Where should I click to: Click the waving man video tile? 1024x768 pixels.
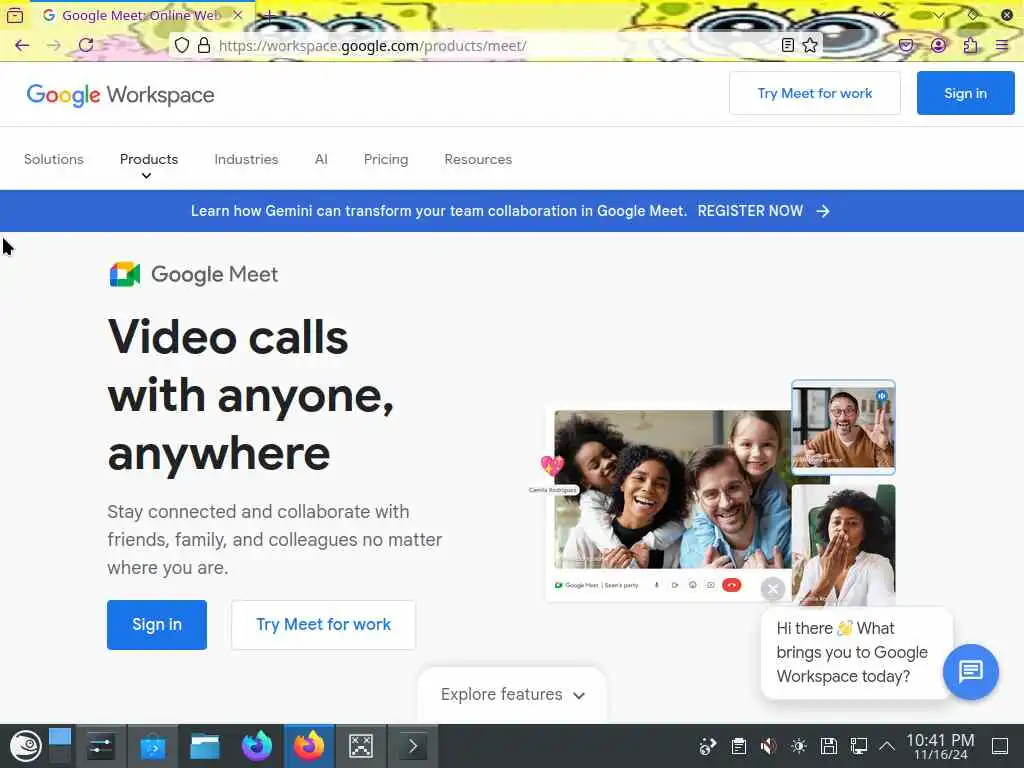(x=843, y=427)
